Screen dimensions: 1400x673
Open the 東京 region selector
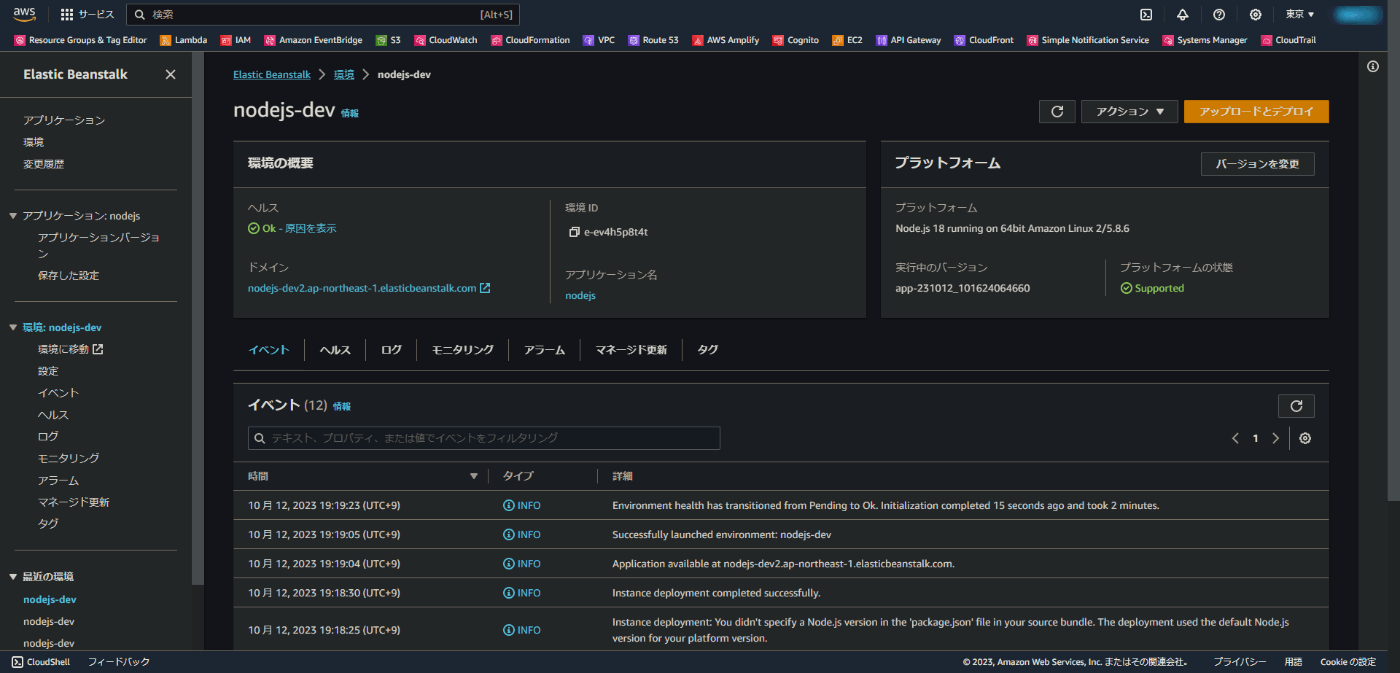coord(1299,14)
